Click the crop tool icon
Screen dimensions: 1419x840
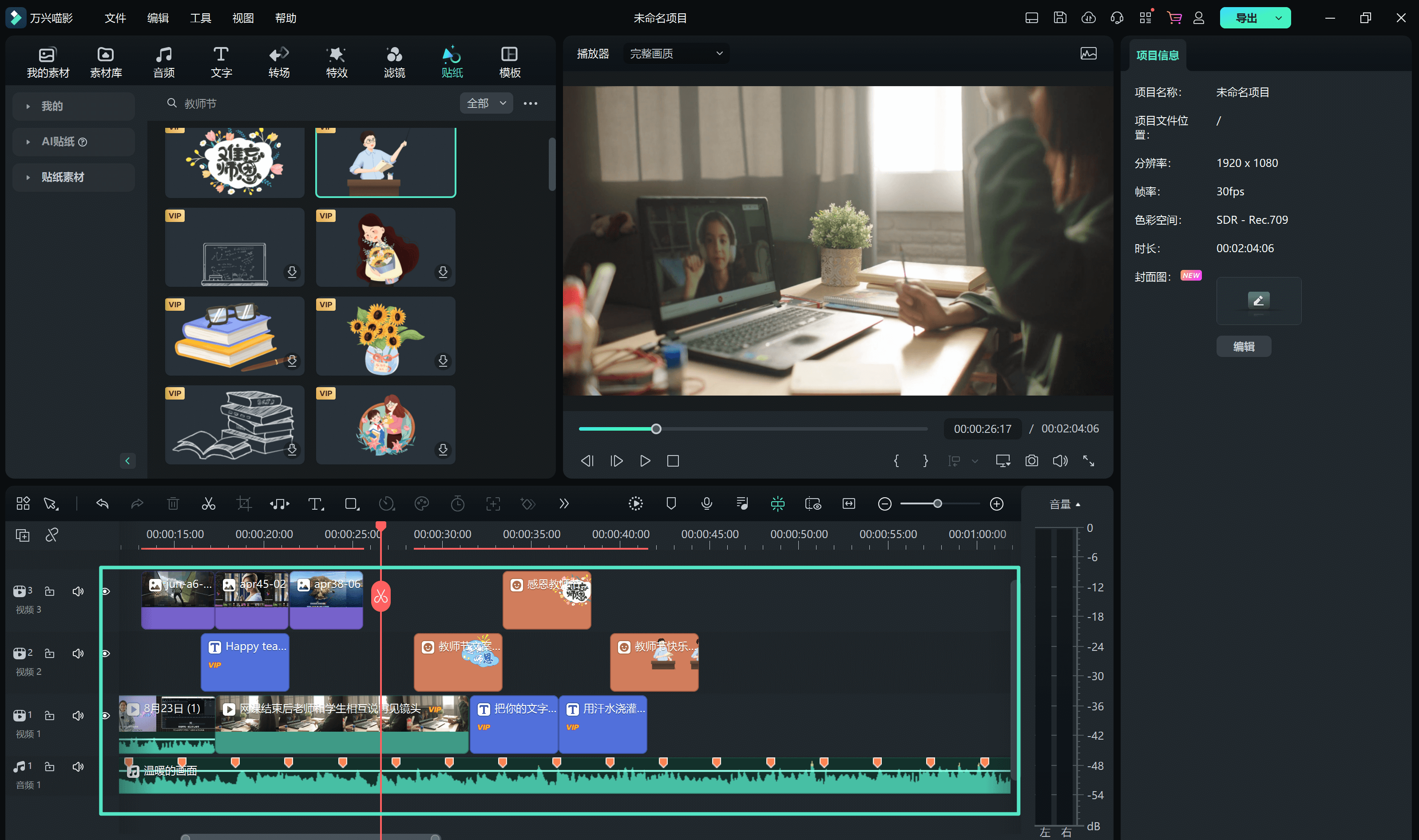244,504
